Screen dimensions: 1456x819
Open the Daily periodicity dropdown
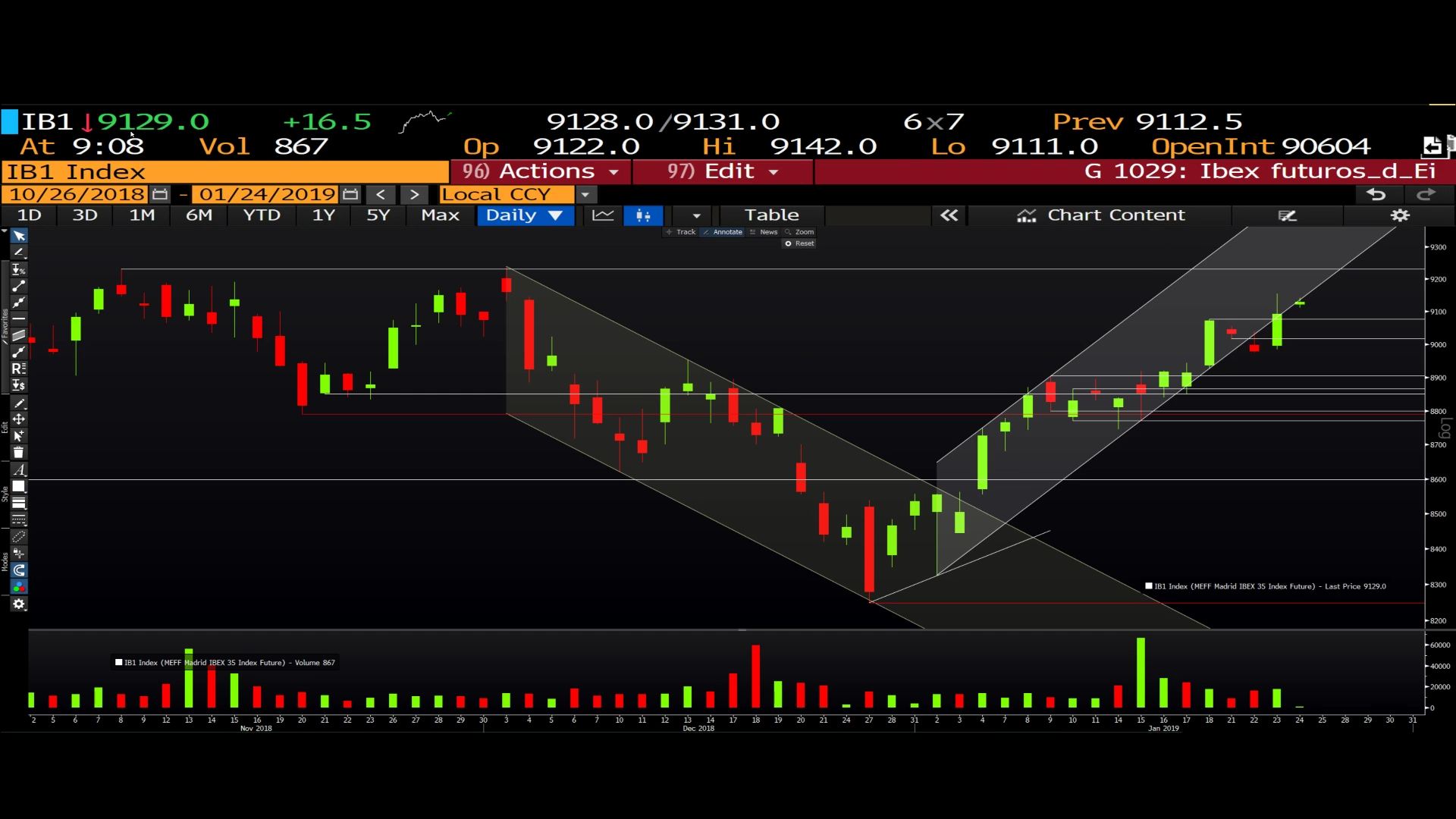525,215
